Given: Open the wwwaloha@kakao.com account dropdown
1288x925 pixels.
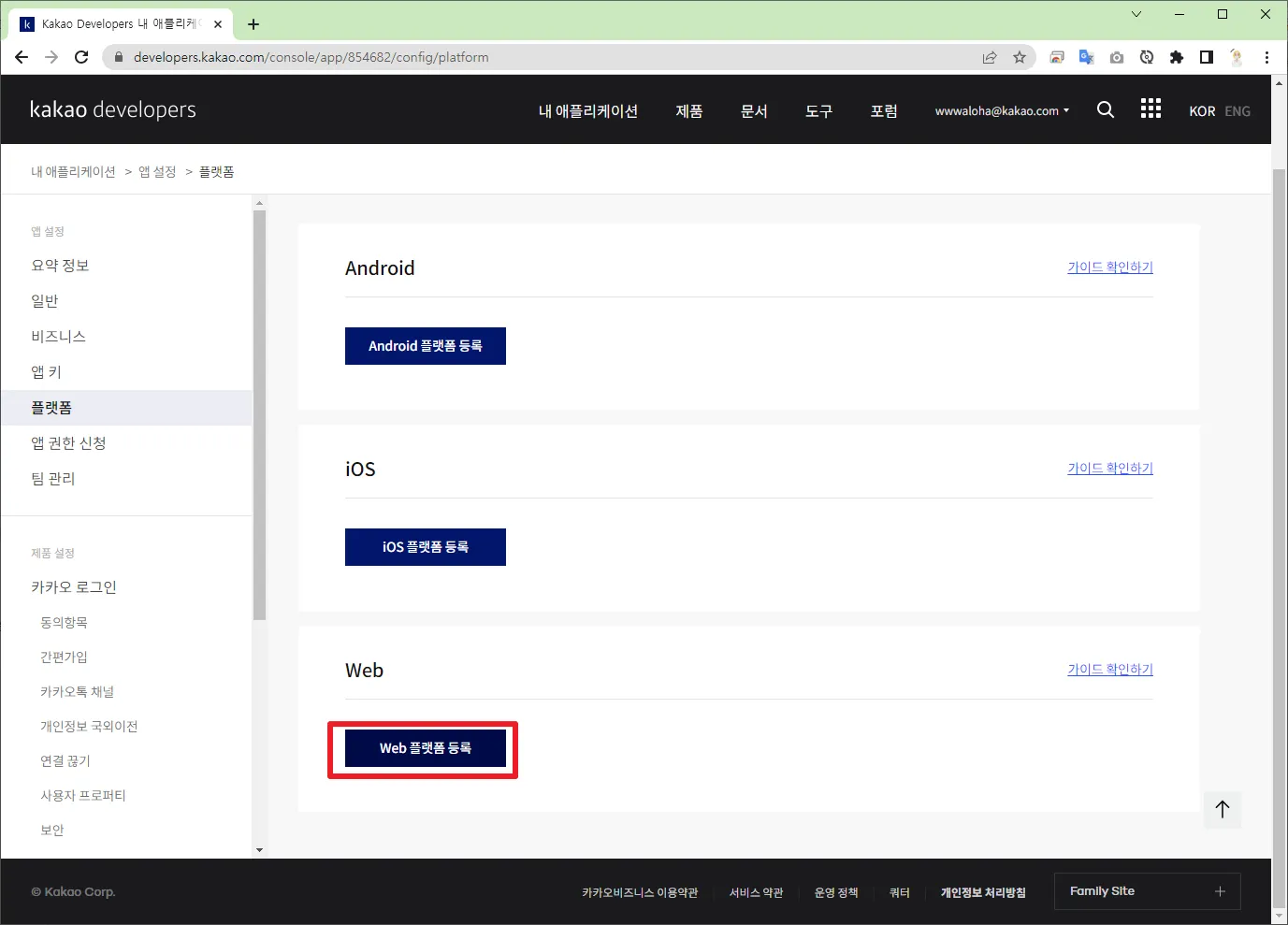Looking at the screenshot, I should pyautogui.click(x=1002, y=110).
